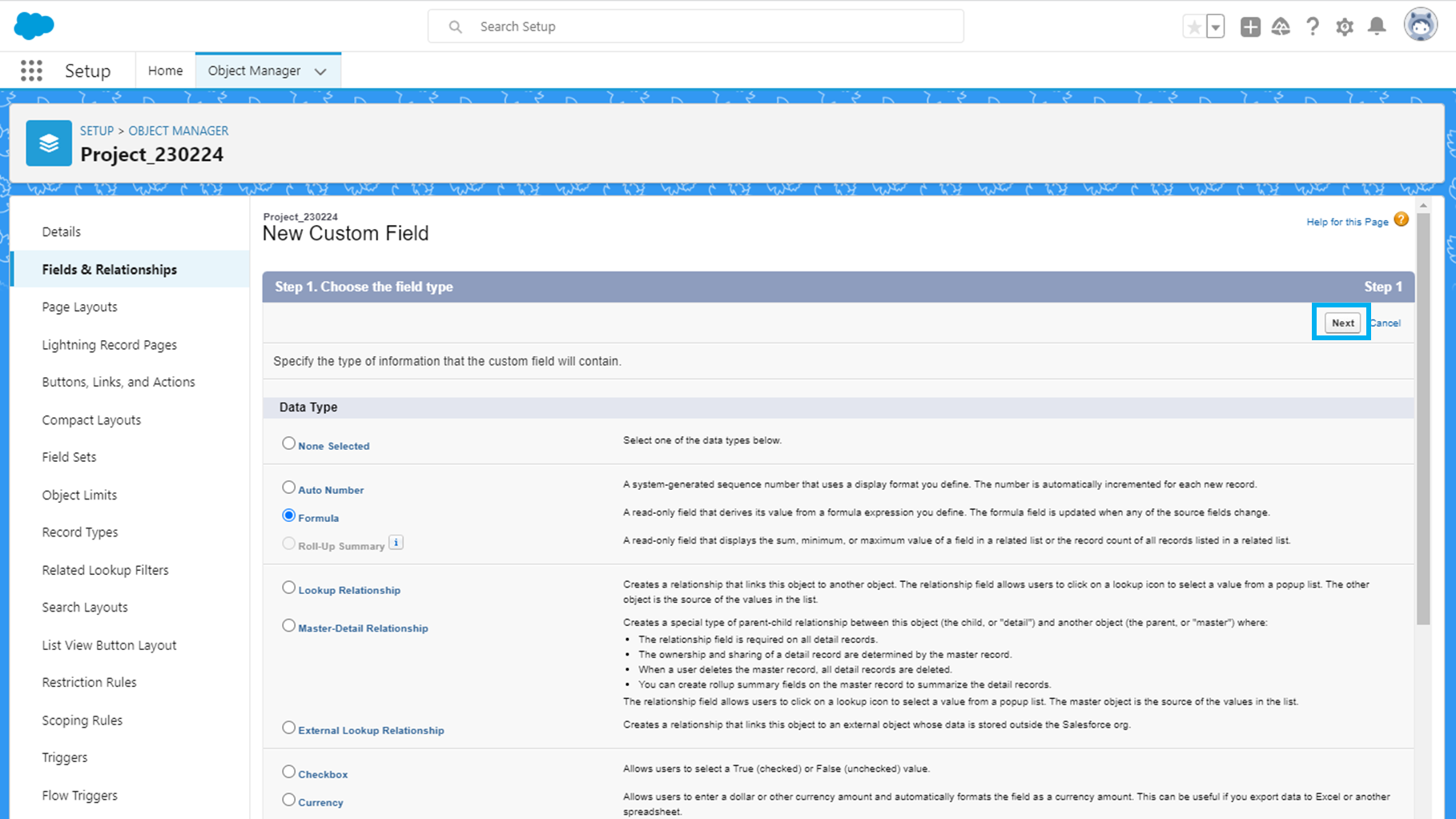The height and width of the screenshot is (819, 1456).
Task: Open Compact Layouts in the sidebar
Action: tap(91, 420)
